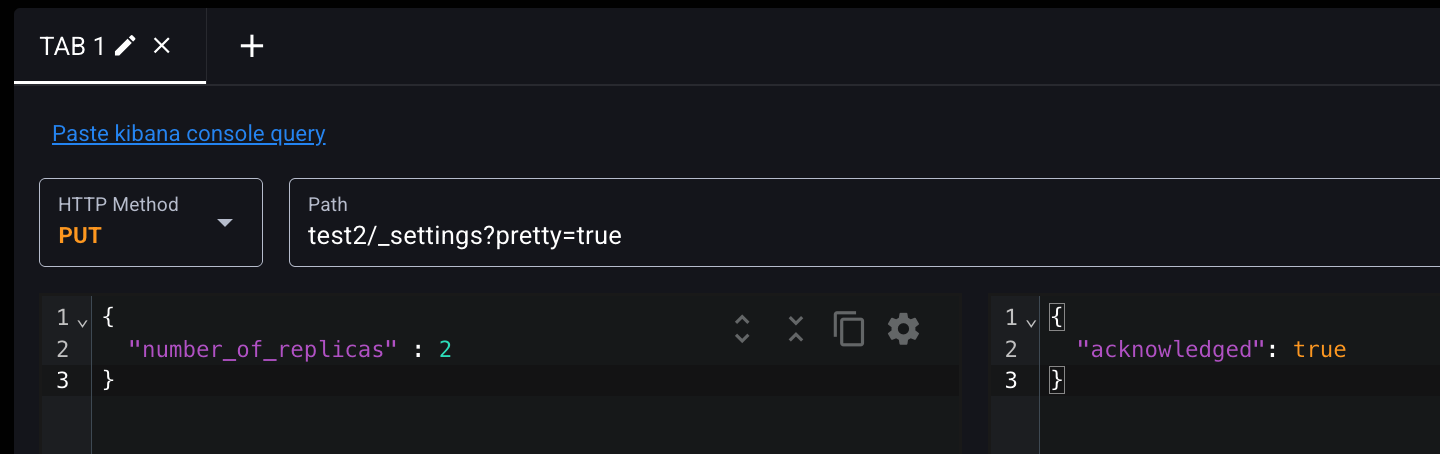1440x454 pixels.
Task: Fold line 1 in the response editor
Action: [1031, 321]
